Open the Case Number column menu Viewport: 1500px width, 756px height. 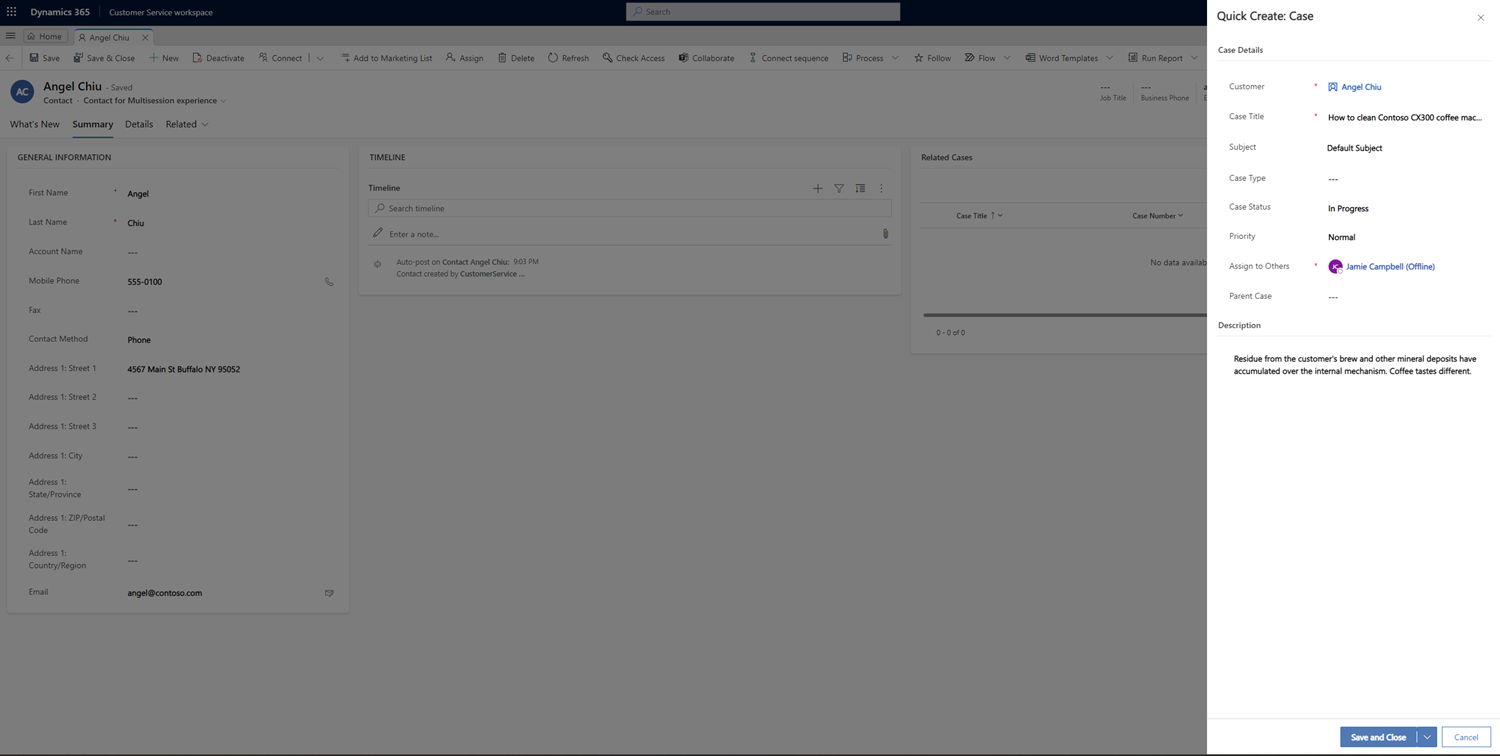pyautogui.click(x=1158, y=216)
